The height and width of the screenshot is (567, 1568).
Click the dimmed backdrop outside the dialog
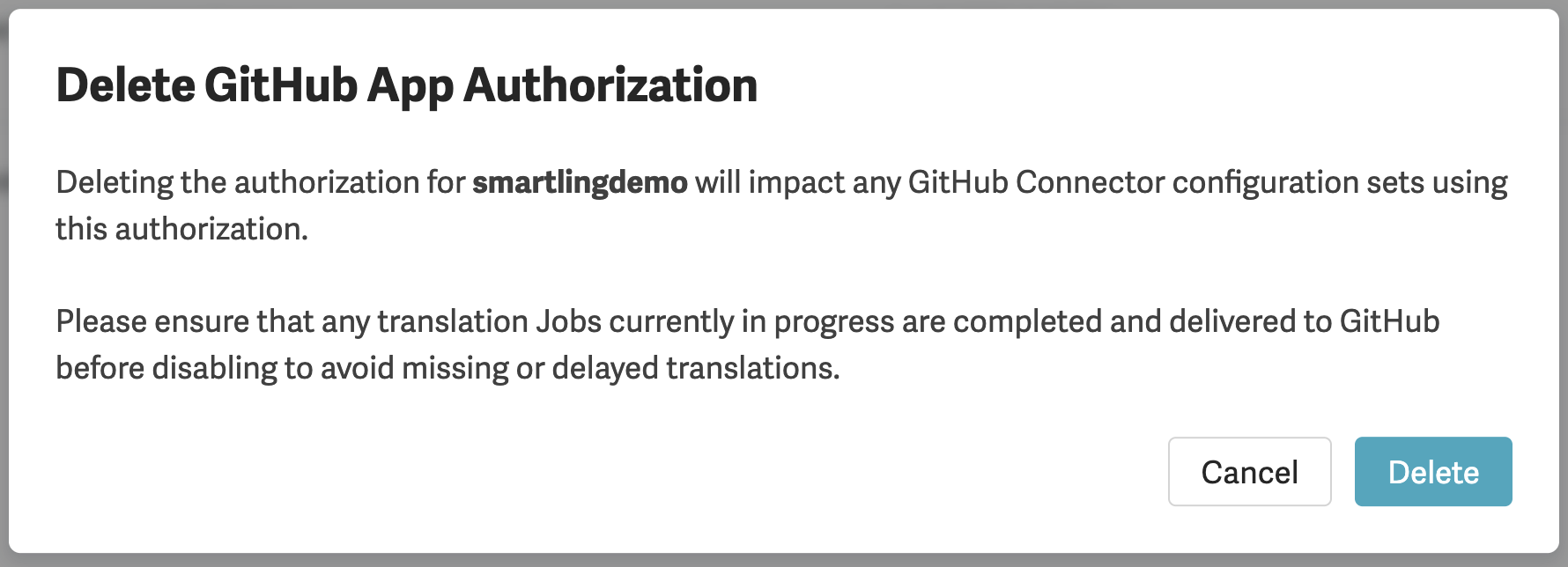pyautogui.click(x=784, y=561)
